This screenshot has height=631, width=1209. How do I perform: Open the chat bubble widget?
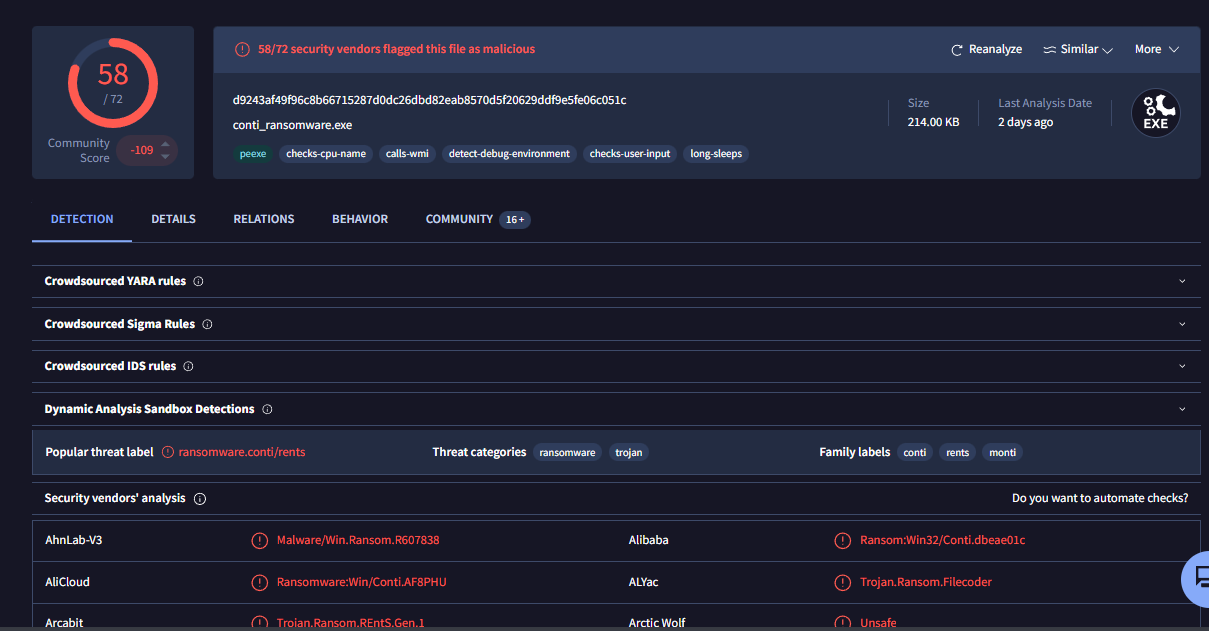(1196, 578)
